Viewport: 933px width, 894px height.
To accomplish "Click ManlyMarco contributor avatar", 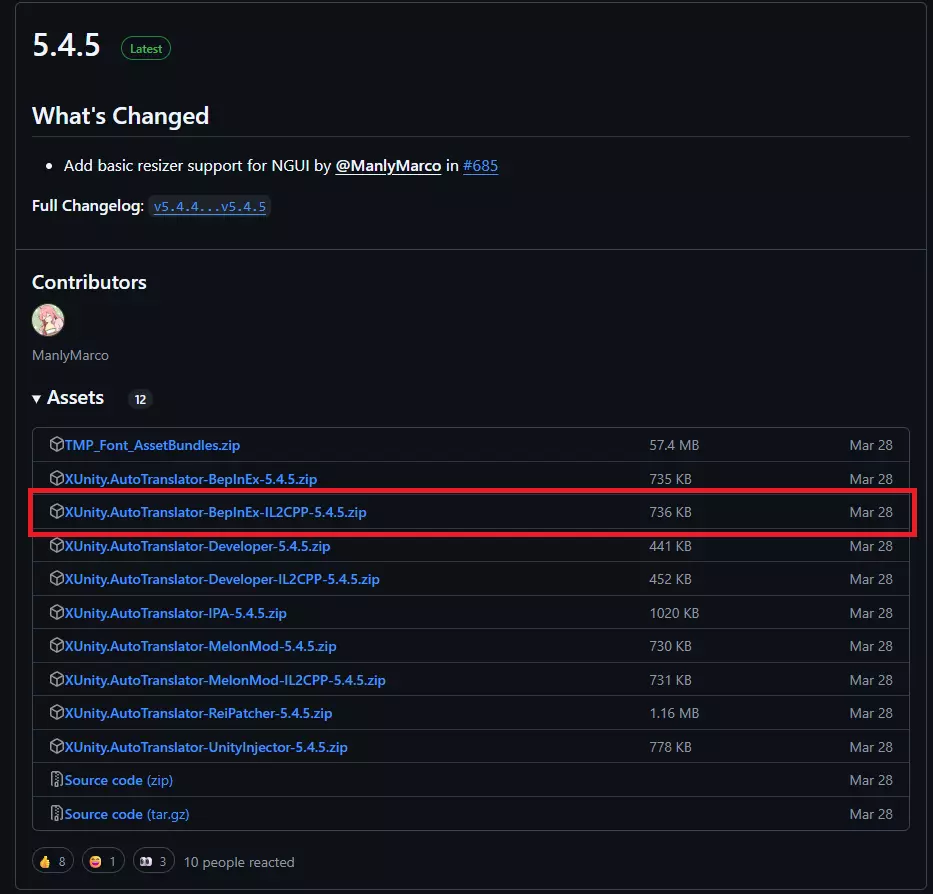I will click(48, 320).
